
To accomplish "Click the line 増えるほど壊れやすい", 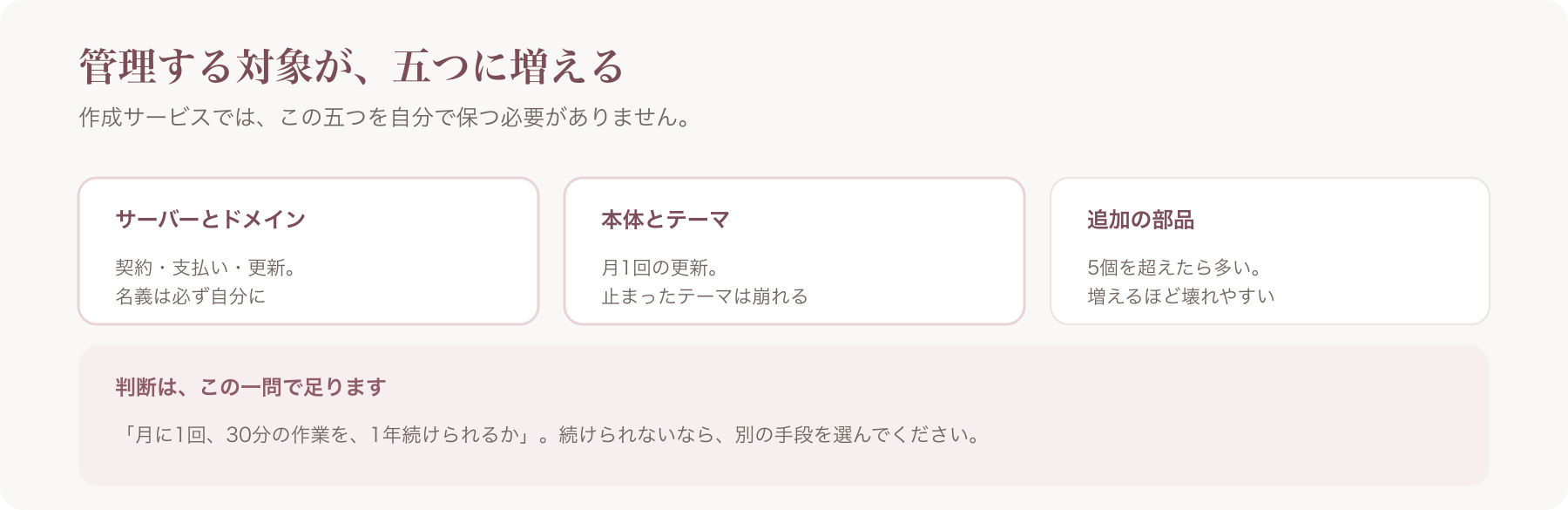I will click(x=1181, y=296).
